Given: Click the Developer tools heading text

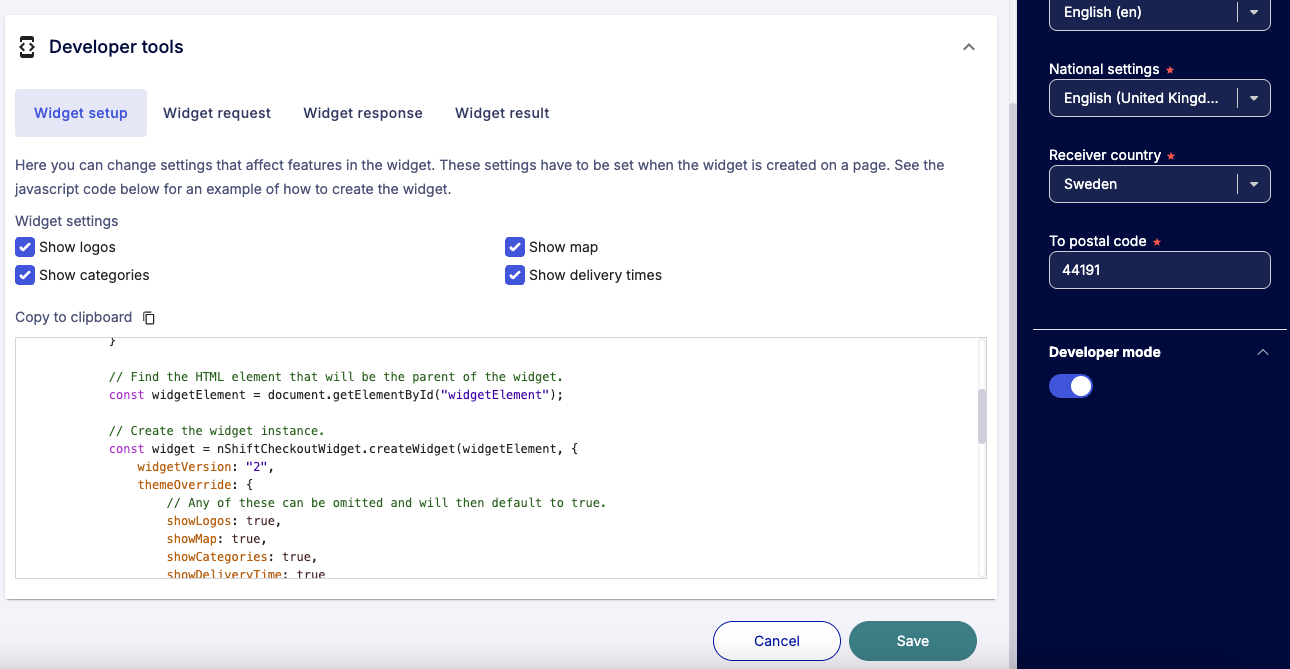Looking at the screenshot, I should [x=116, y=47].
